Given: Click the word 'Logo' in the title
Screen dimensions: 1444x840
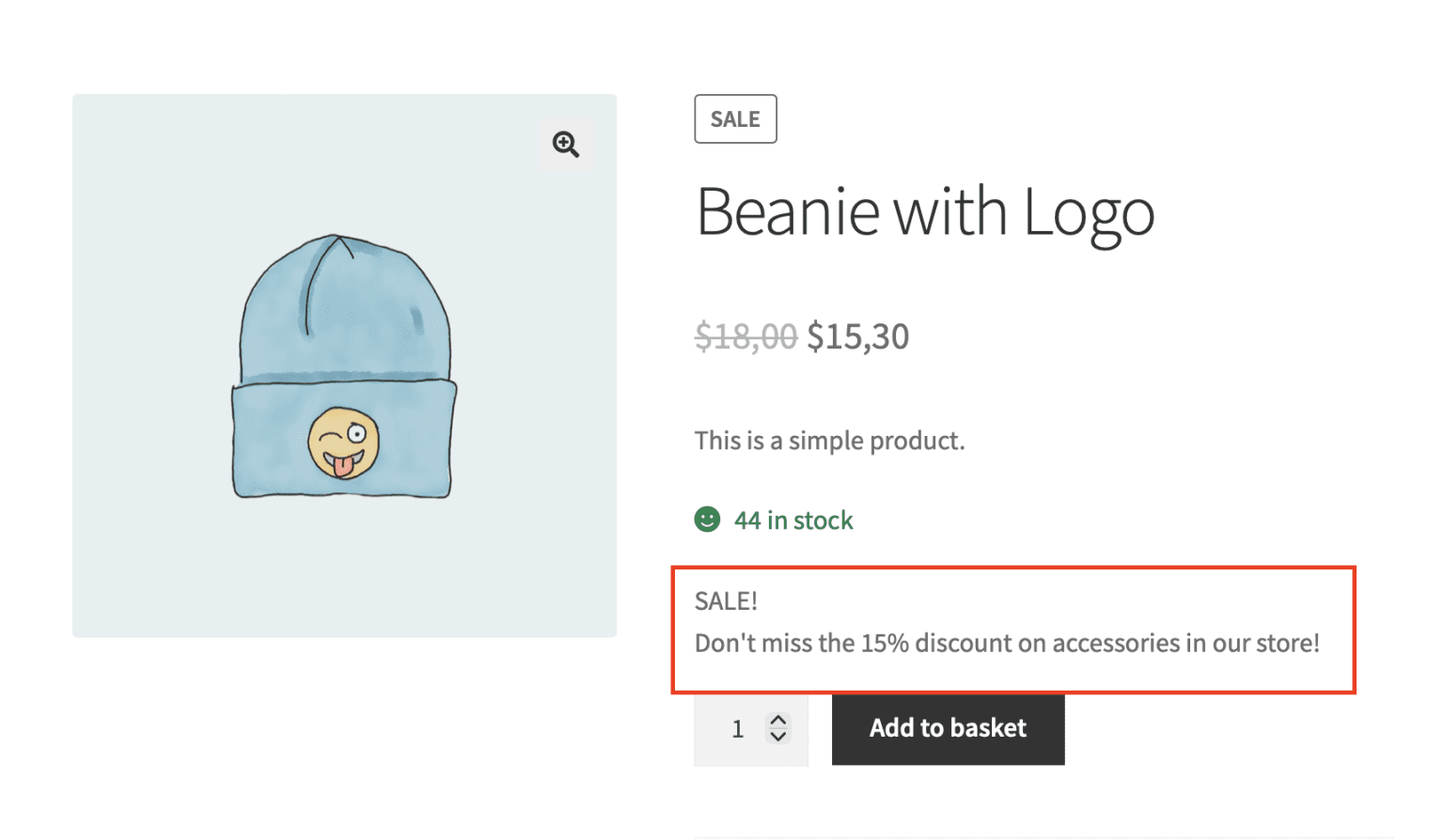Looking at the screenshot, I should pos(1088,212).
